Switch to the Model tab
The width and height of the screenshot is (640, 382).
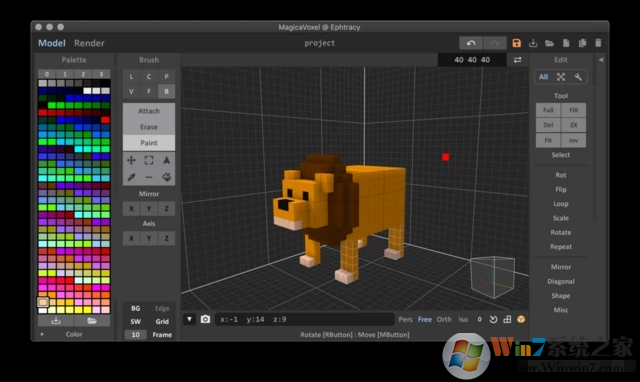51,43
